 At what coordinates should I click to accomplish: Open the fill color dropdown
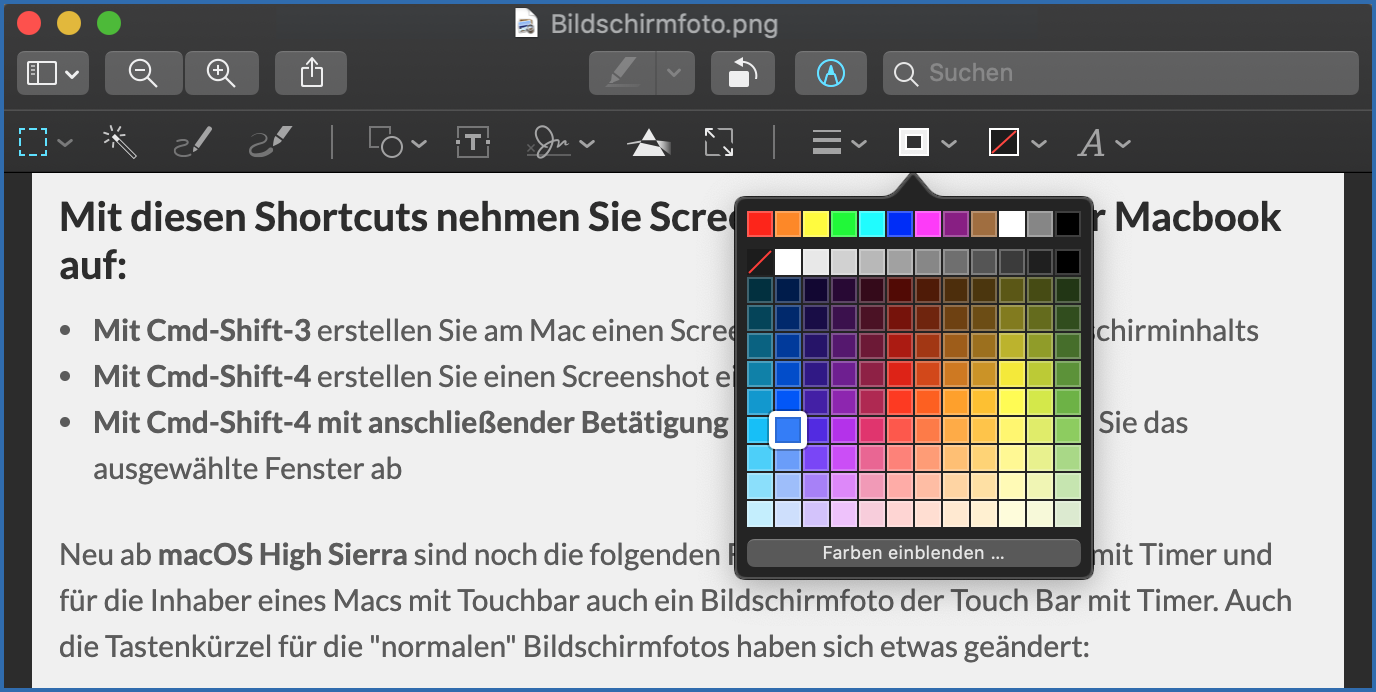(x=1017, y=143)
